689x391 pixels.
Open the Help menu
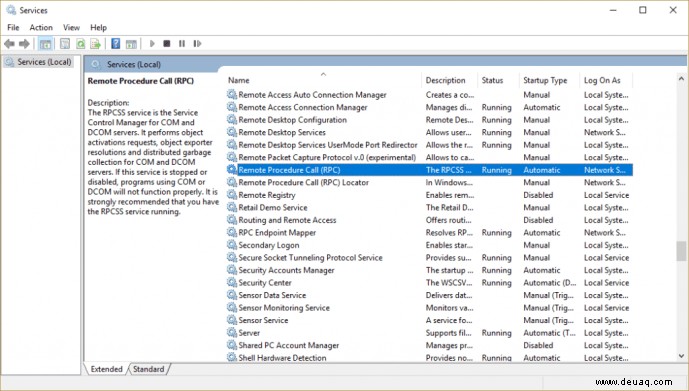point(98,27)
